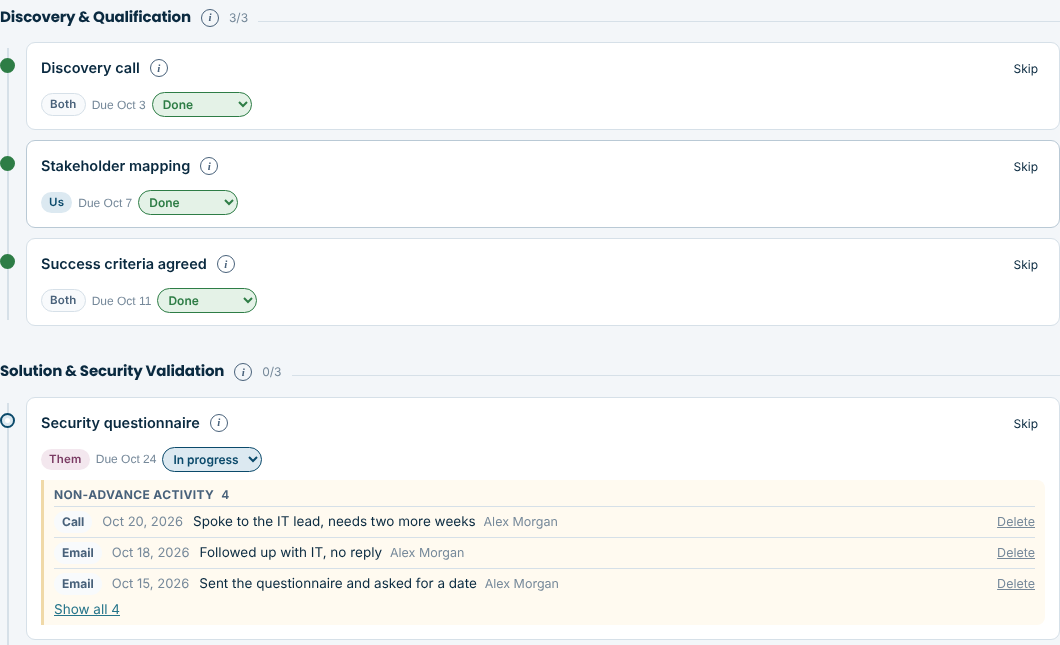Open info icon beside Discovery call
The width and height of the screenshot is (1060, 645).
[x=159, y=68]
